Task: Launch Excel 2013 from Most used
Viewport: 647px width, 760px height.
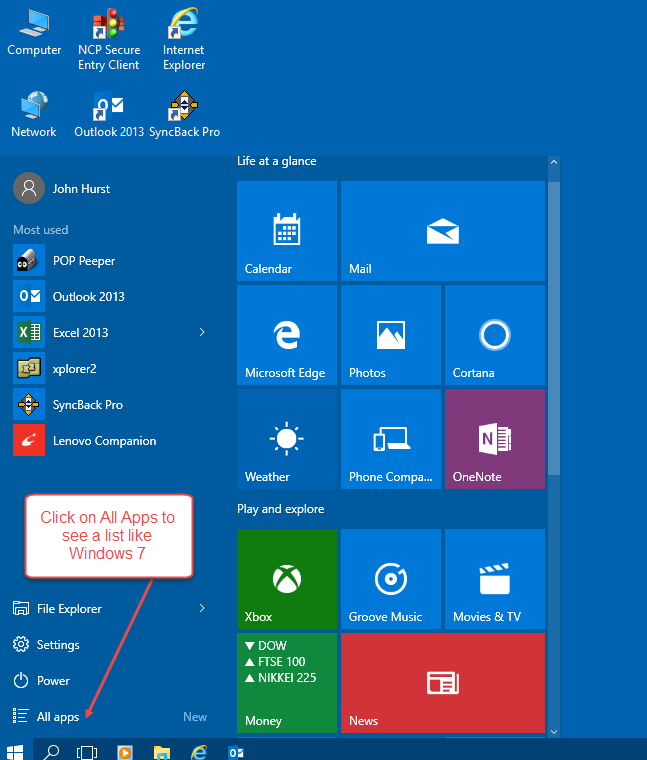Action: pos(102,332)
